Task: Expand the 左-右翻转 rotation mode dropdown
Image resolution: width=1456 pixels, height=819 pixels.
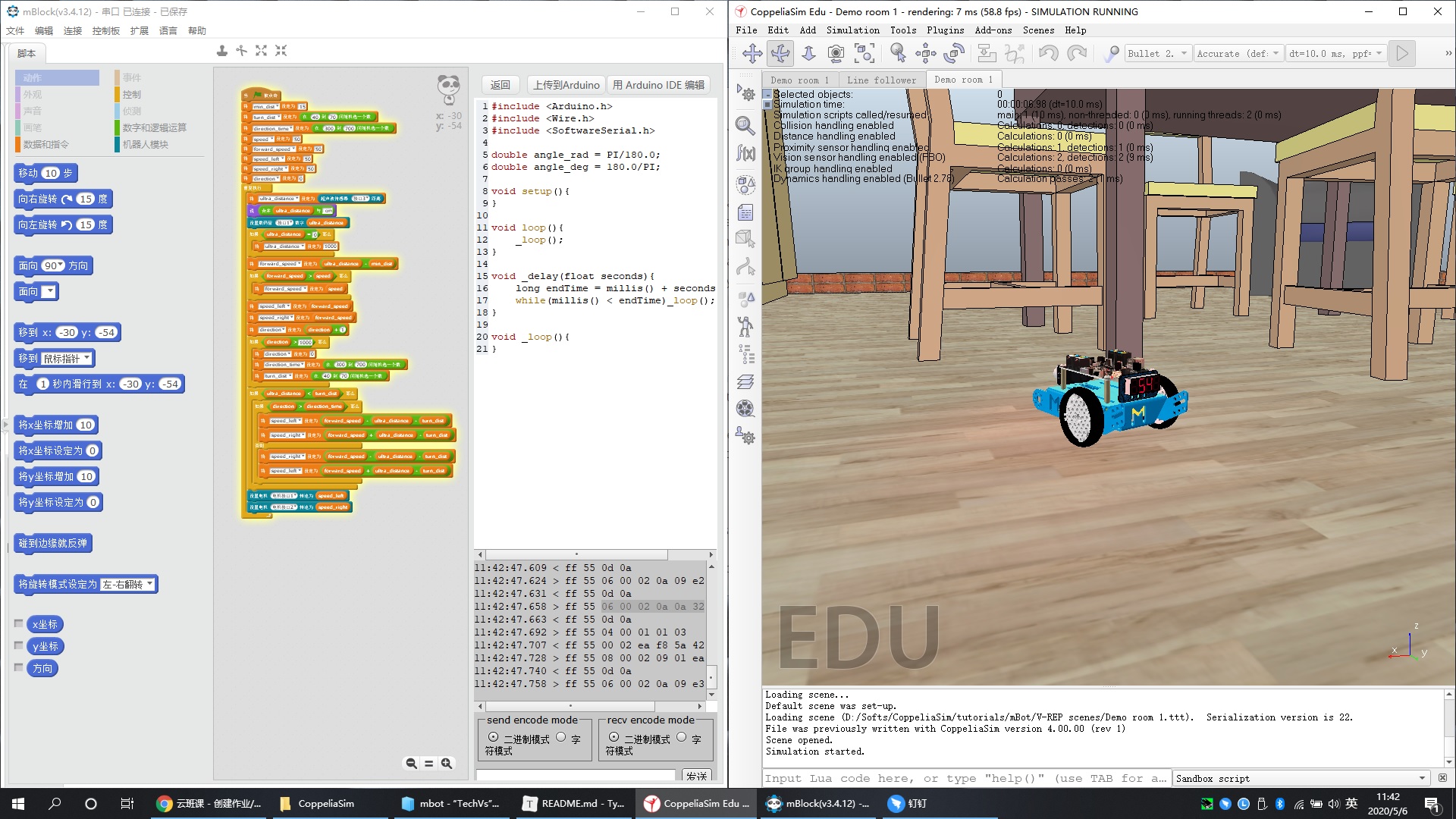Action: coord(150,584)
